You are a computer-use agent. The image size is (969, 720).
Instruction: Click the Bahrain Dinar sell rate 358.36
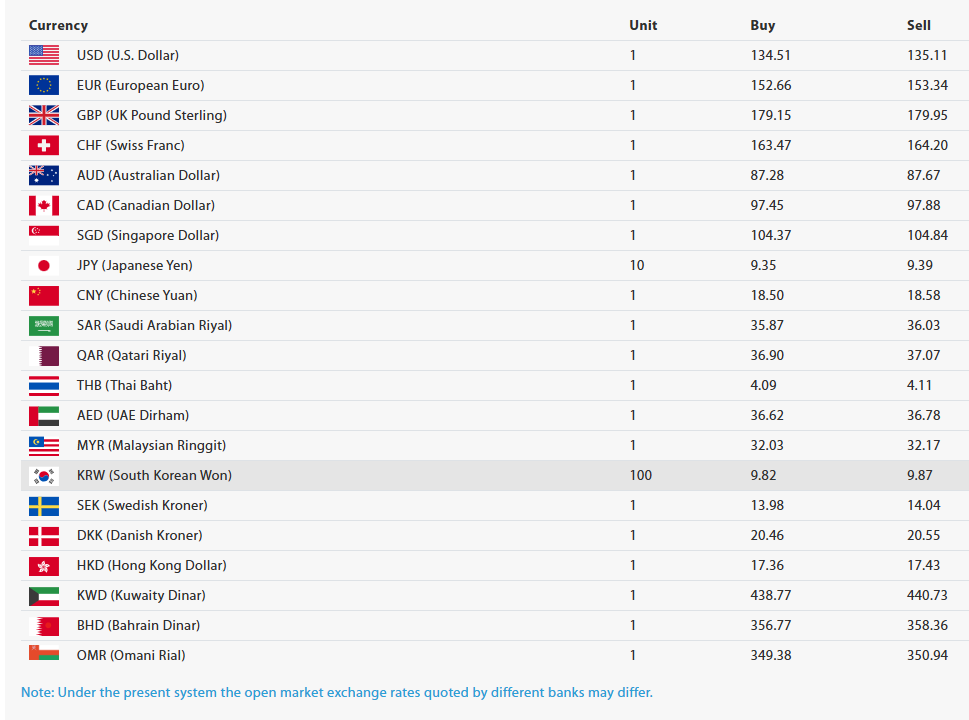927,626
